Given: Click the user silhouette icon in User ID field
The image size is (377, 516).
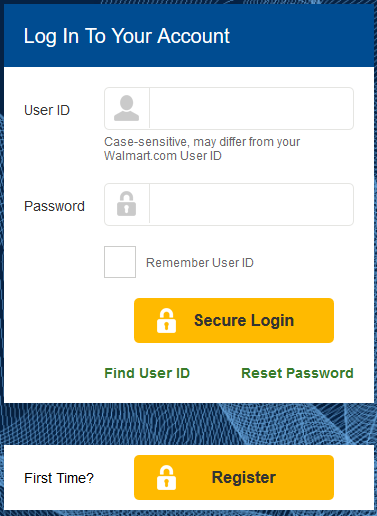Looking at the screenshot, I should click(x=126, y=108).
